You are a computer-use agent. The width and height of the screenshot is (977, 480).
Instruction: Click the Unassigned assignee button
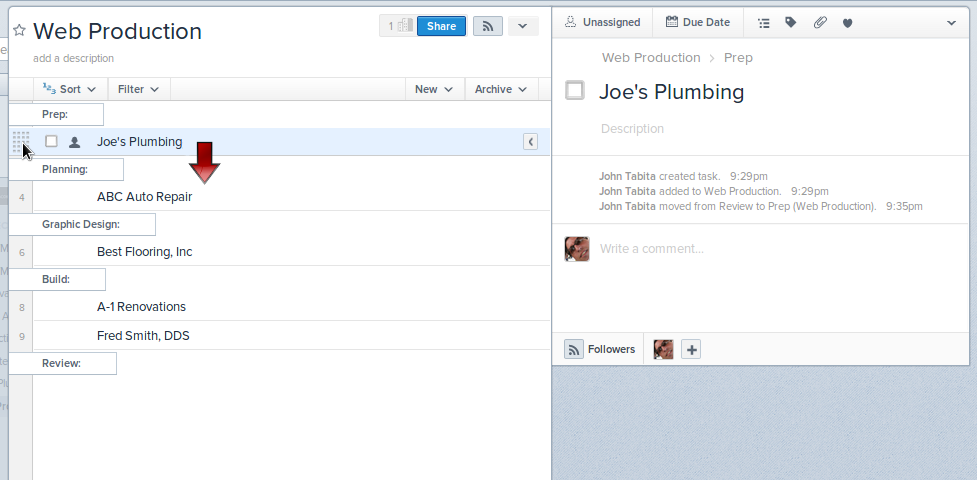[602, 22]
